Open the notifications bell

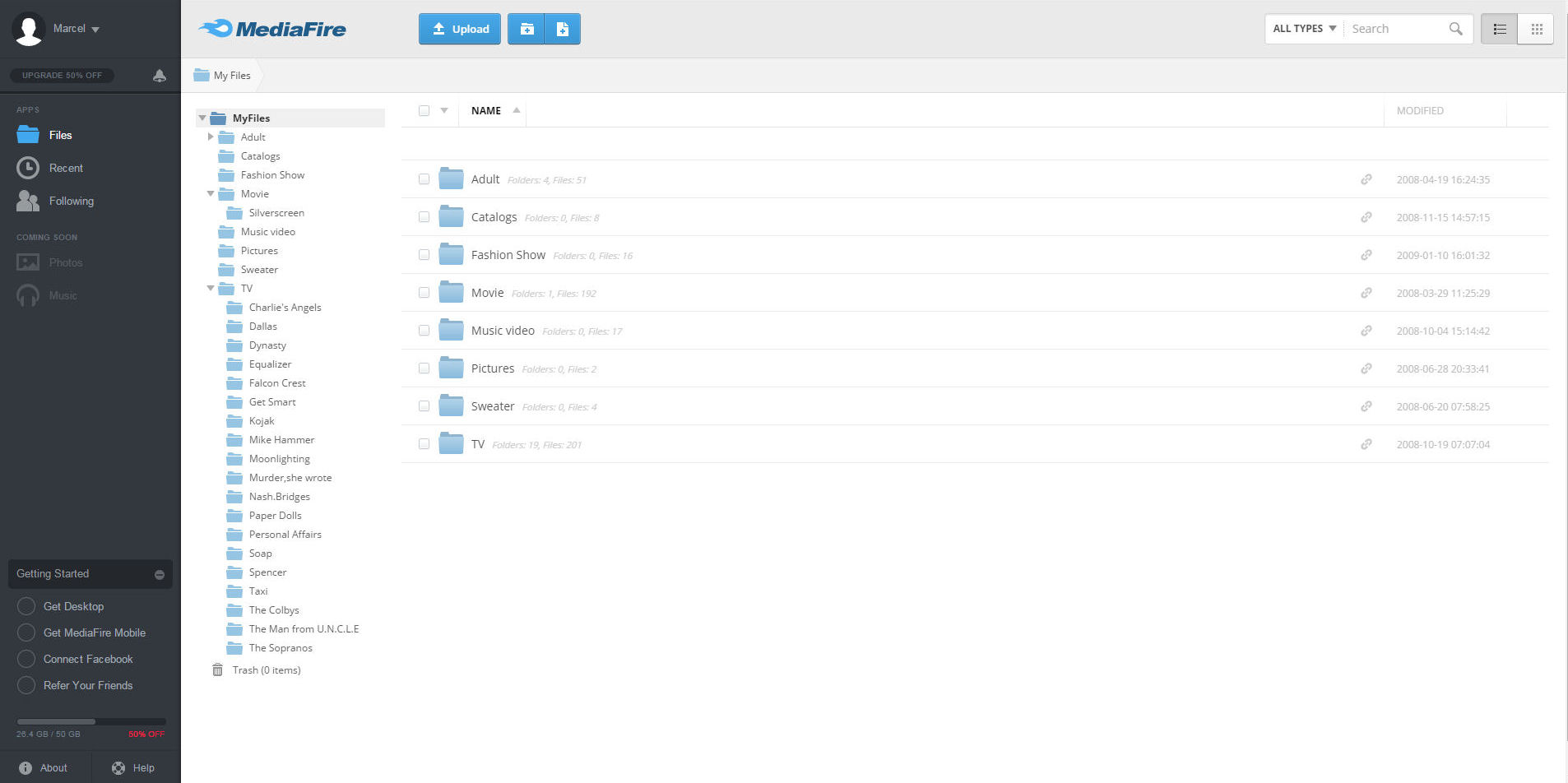tap(160, 76)
